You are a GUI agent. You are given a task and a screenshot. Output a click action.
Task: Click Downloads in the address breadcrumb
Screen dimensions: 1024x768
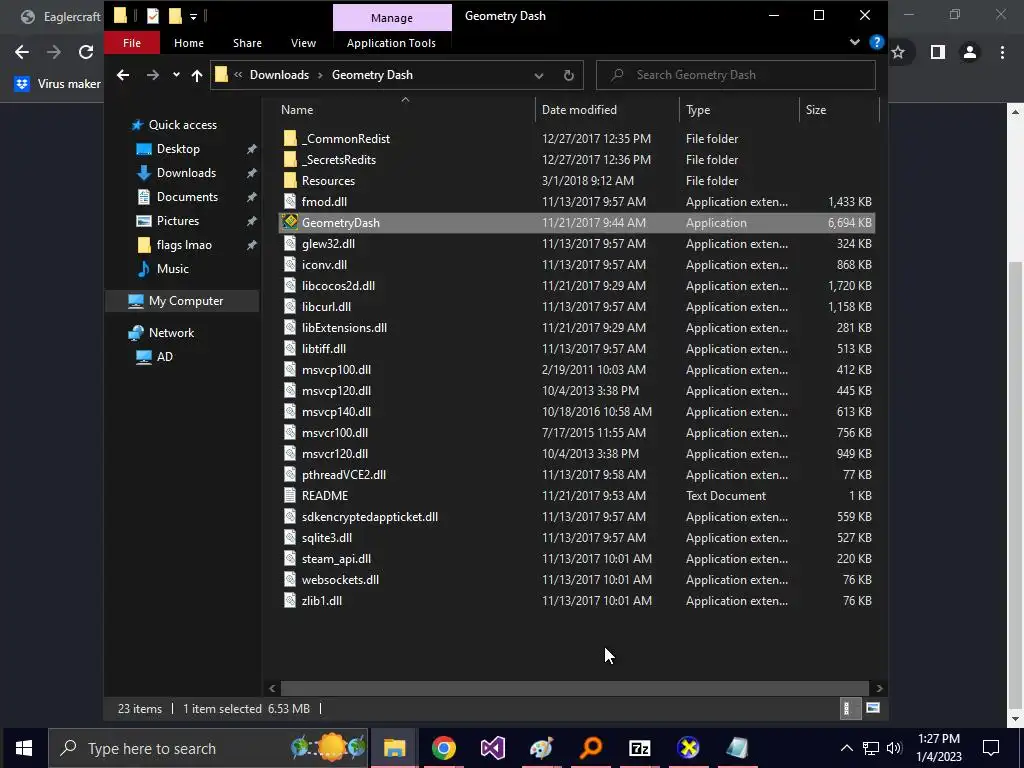click(279, 75)
